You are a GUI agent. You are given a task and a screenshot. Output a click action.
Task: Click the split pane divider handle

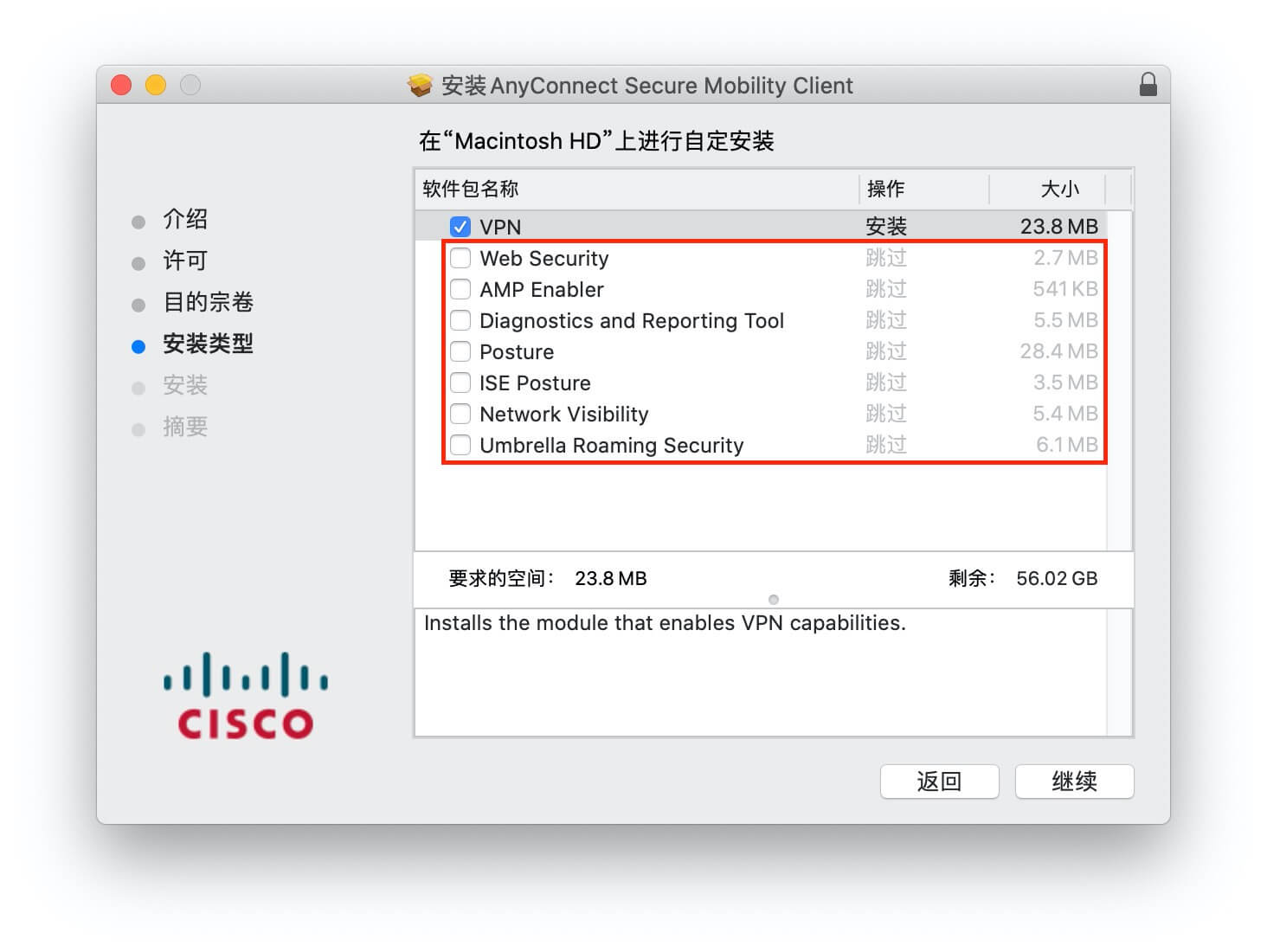pyautogui.click(x=774, y=600)
